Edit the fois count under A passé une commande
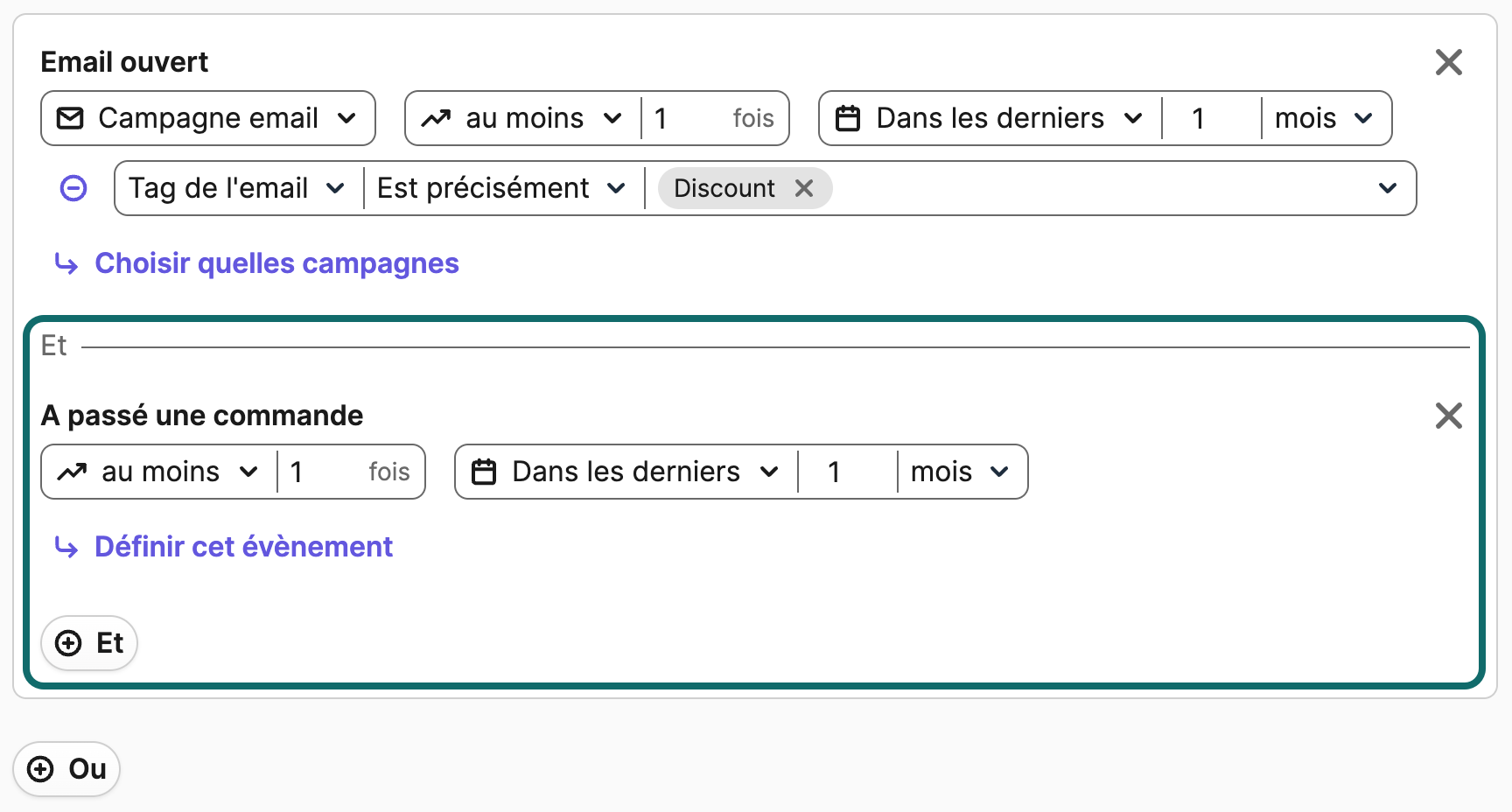The height and width of the screenshot is (812, 1512). pyautogui.click(x=350, y=472)
